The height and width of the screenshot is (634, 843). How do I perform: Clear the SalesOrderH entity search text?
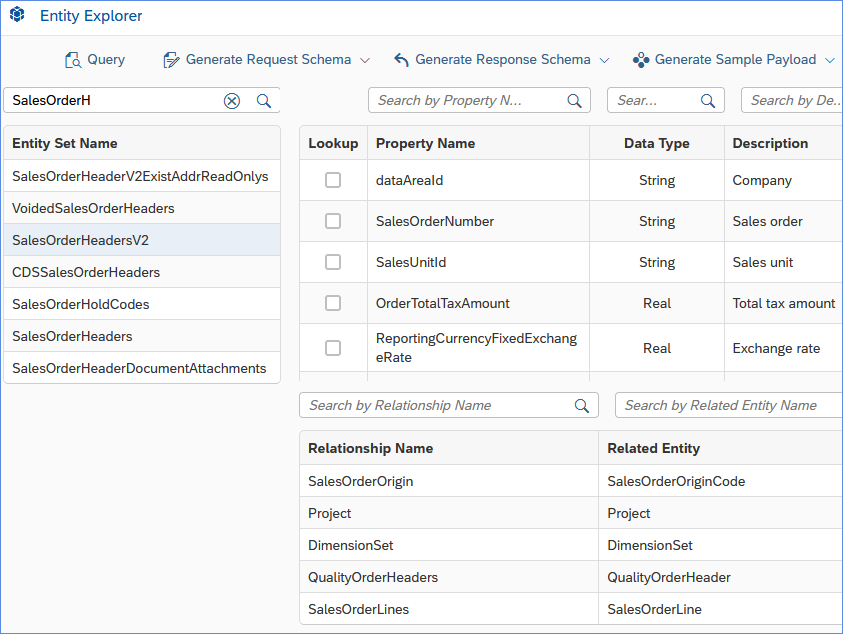pos(232,100)
